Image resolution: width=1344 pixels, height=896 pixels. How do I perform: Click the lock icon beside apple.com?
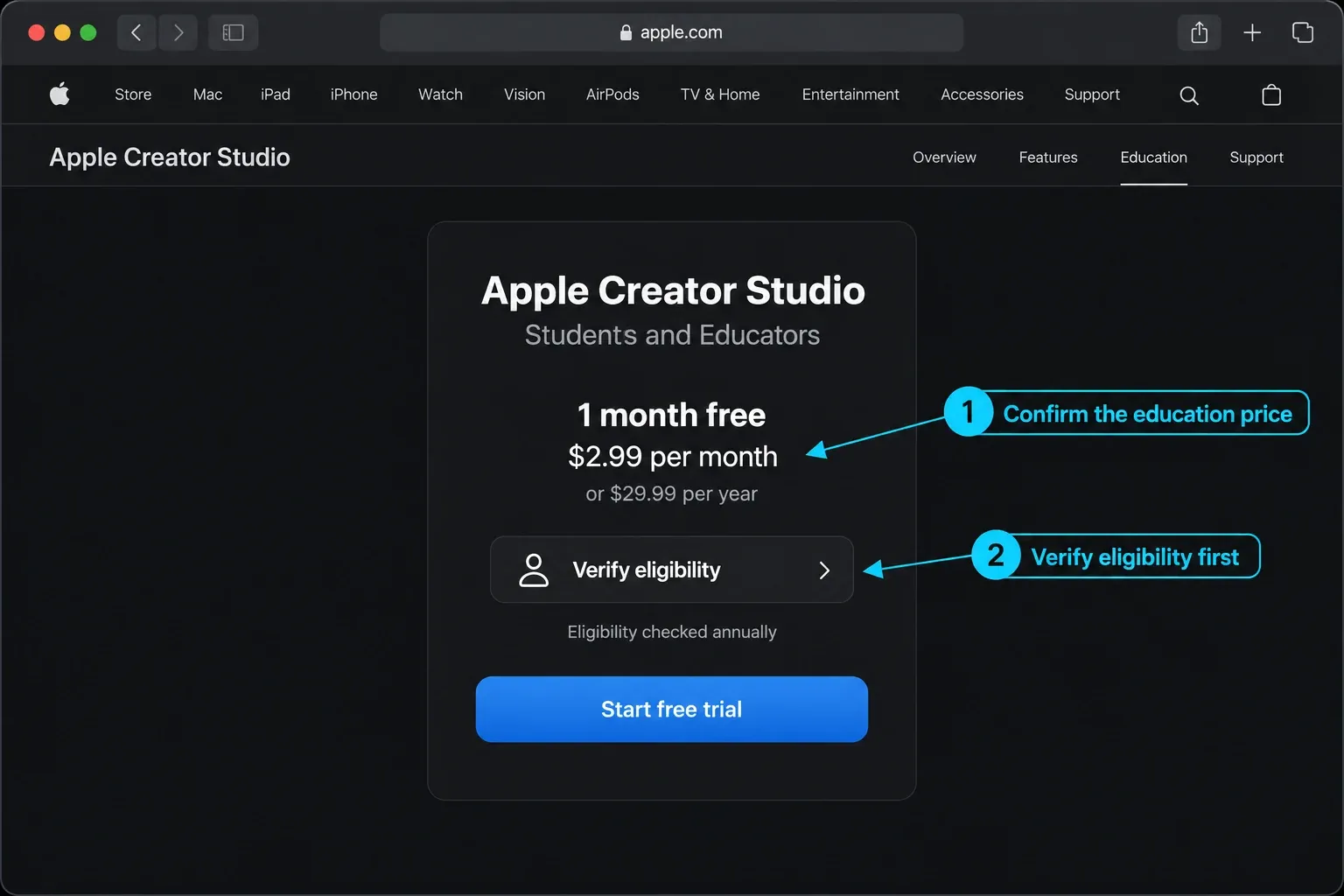626,32
